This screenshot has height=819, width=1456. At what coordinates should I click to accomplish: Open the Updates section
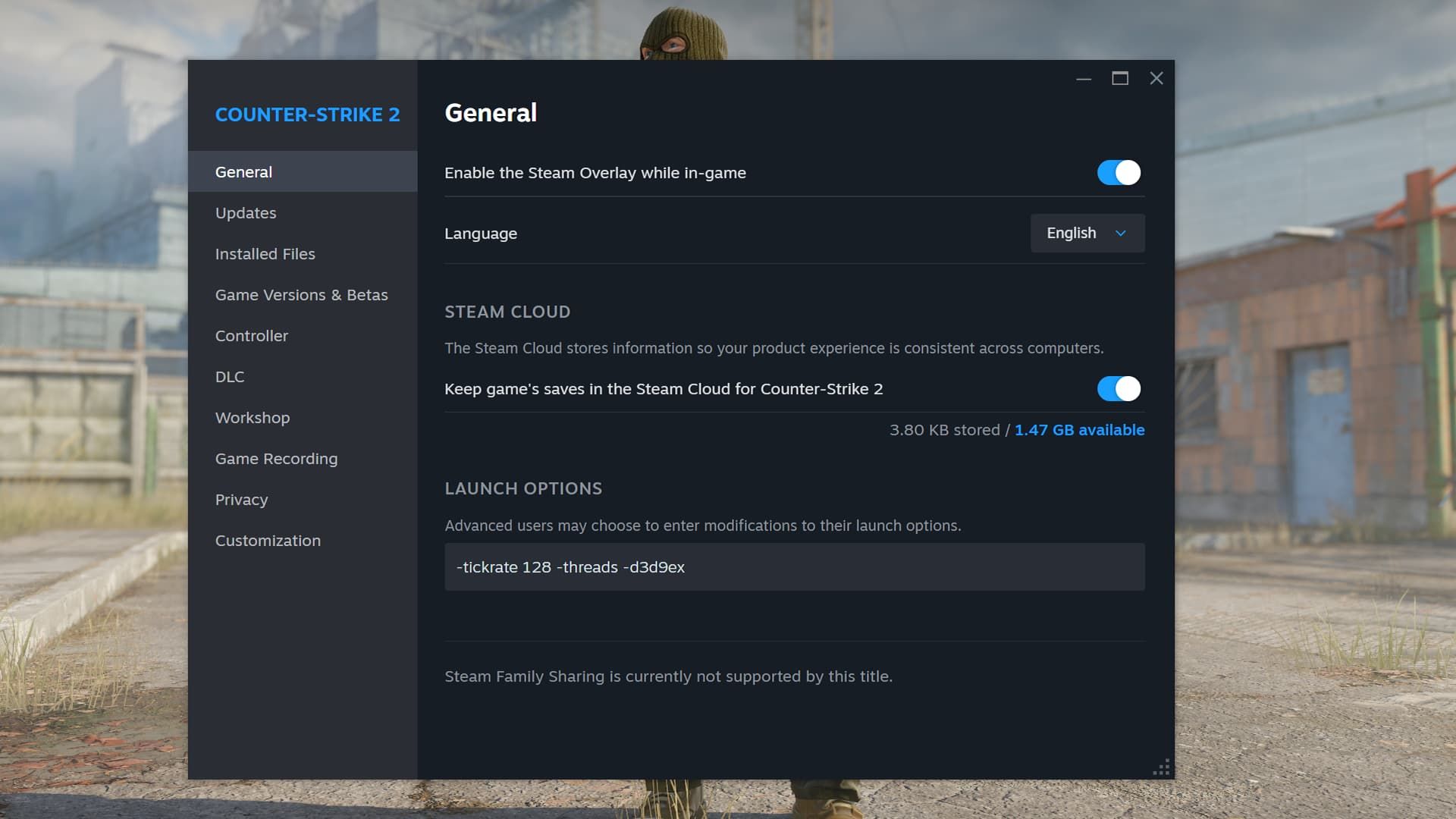(303, 213)
